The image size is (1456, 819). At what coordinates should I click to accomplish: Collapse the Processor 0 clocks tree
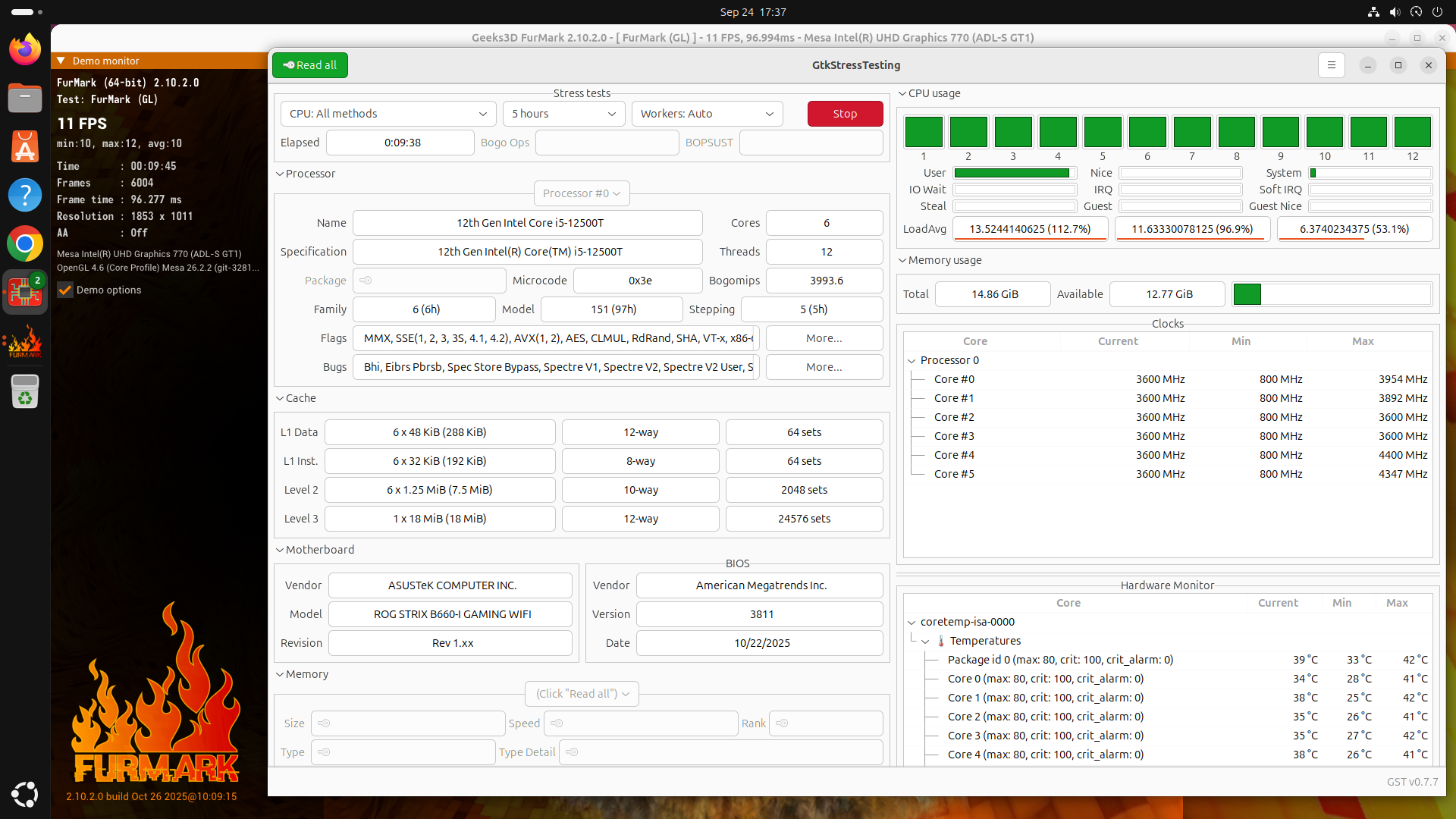pos(912,361)
